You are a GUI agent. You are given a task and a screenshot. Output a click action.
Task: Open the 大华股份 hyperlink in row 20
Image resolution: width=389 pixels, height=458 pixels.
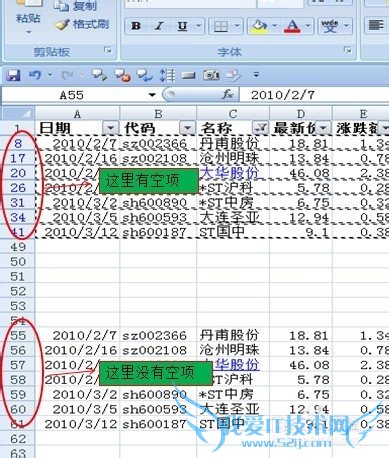229,173
